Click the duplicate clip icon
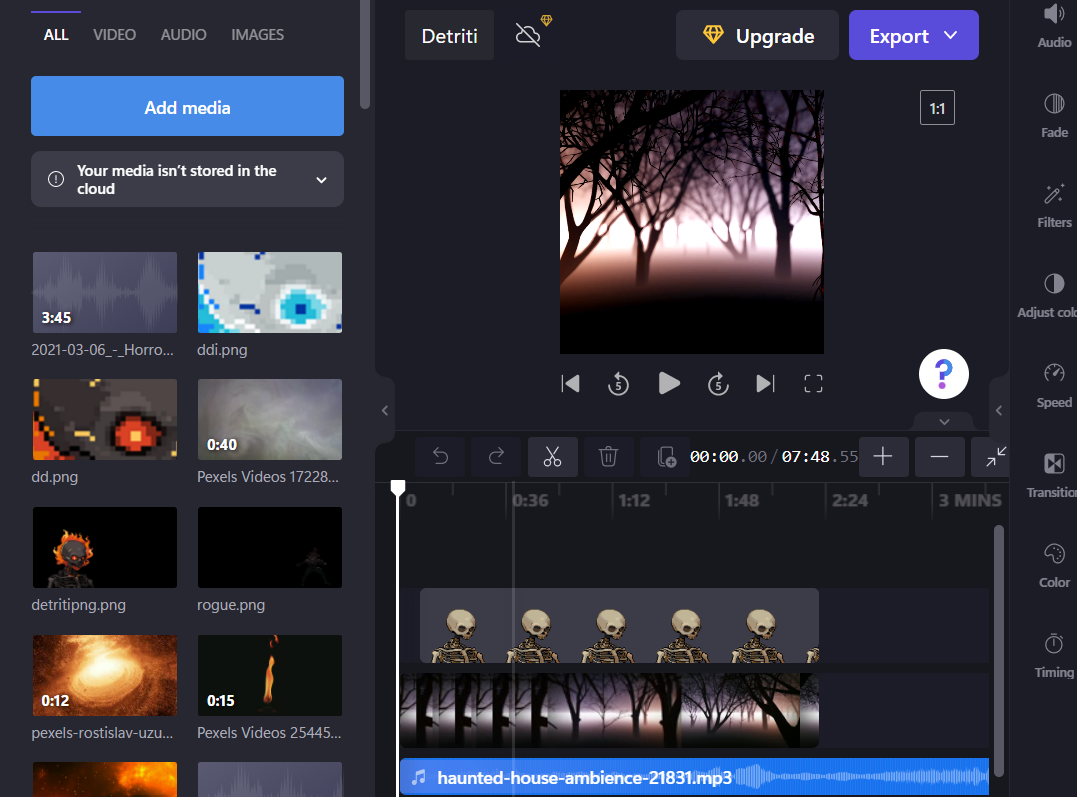This screenshot has width=1077, height=797. (x=666, y=457)
